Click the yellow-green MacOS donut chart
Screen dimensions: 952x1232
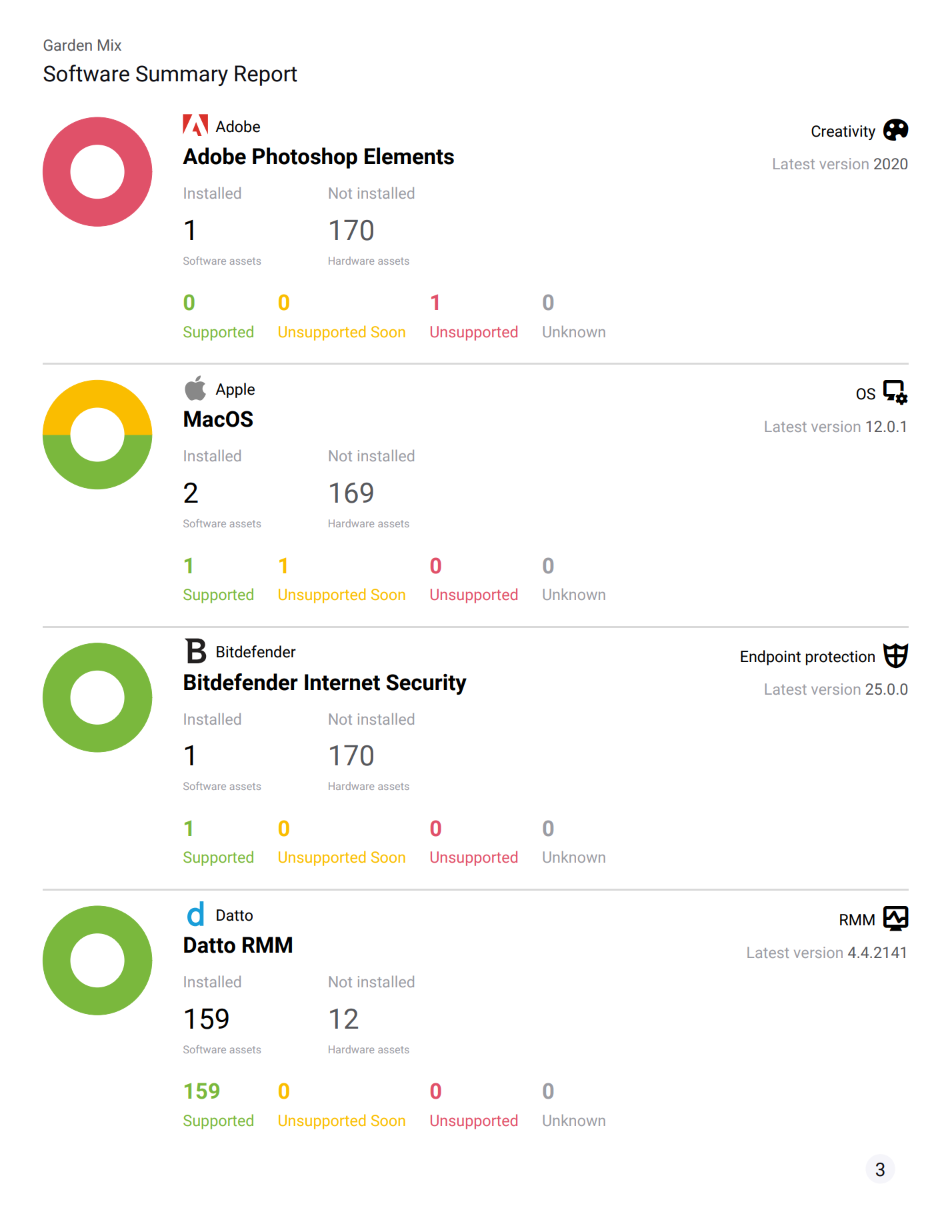click(97, 435)
